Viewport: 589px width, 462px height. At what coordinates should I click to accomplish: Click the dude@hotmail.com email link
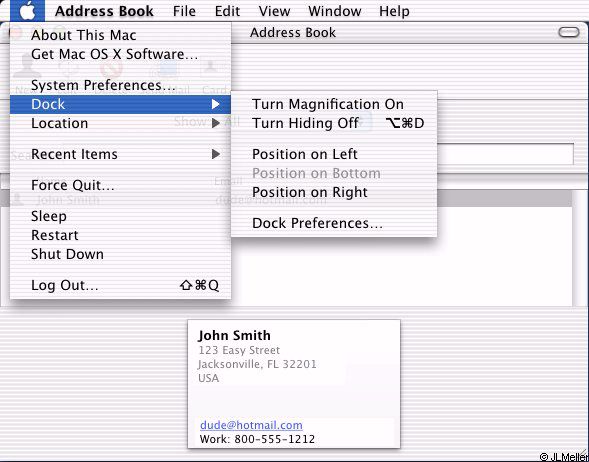(x=251, y=425)
